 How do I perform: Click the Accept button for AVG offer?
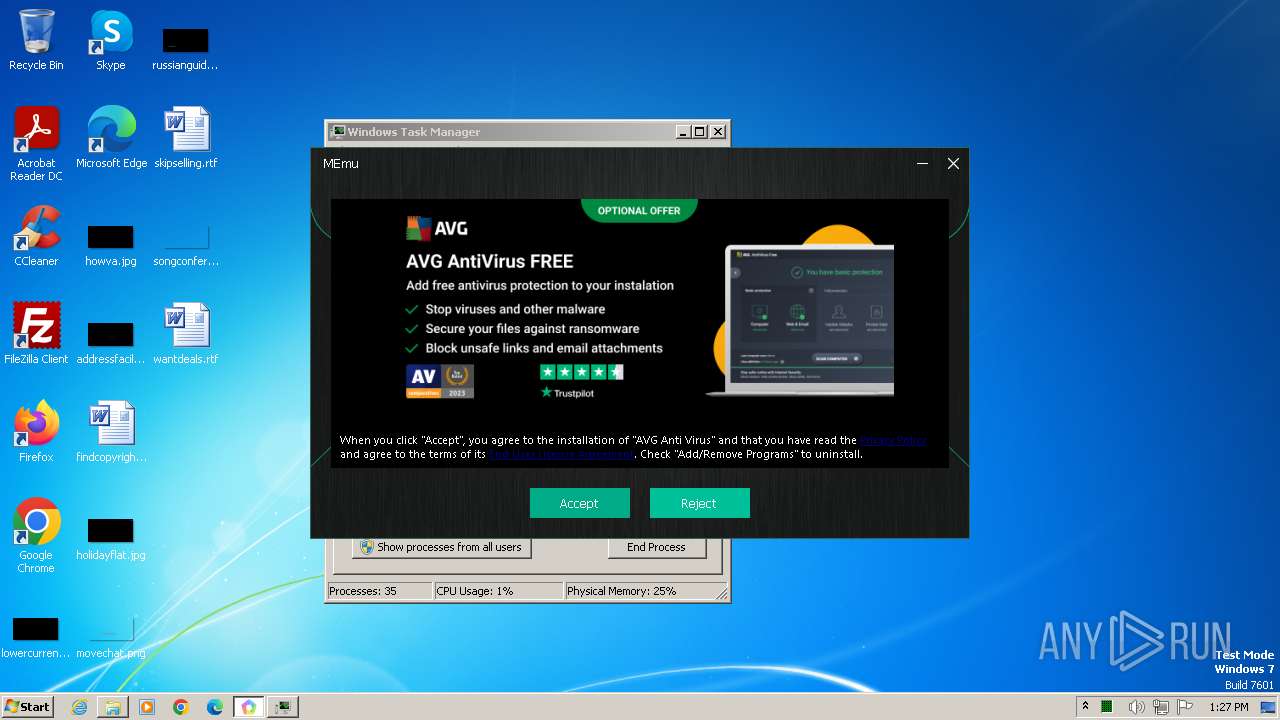tap(579, 503)
